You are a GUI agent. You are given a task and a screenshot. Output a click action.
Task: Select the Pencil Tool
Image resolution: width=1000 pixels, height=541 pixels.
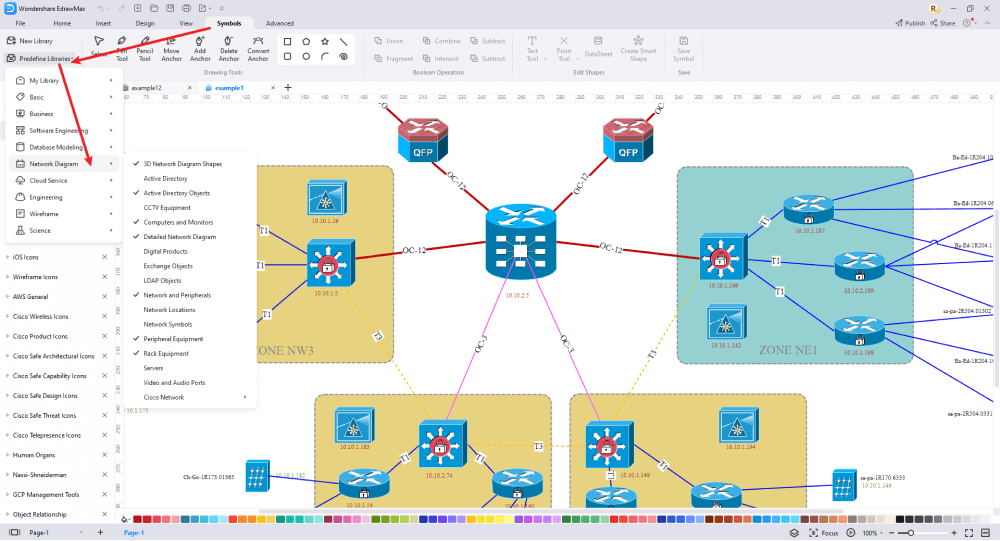145,48
